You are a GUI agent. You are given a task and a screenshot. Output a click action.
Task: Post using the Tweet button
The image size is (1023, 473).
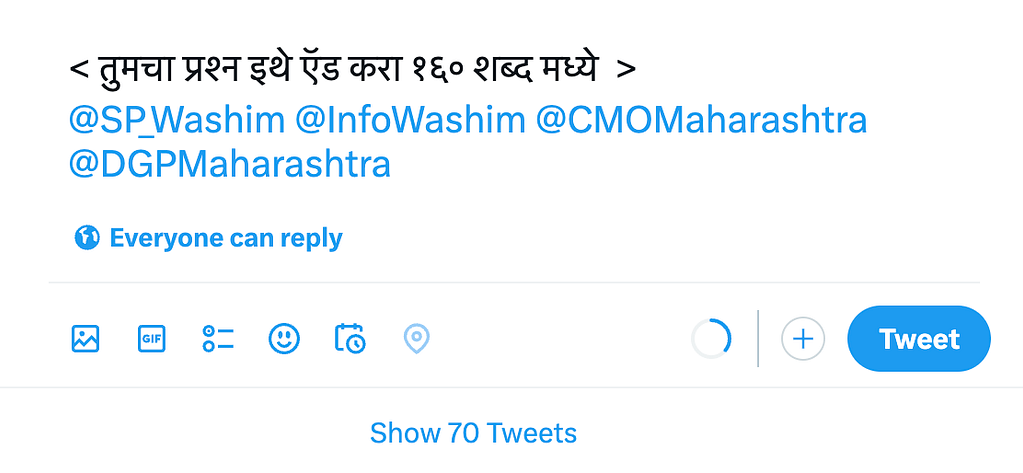[918, 339]
